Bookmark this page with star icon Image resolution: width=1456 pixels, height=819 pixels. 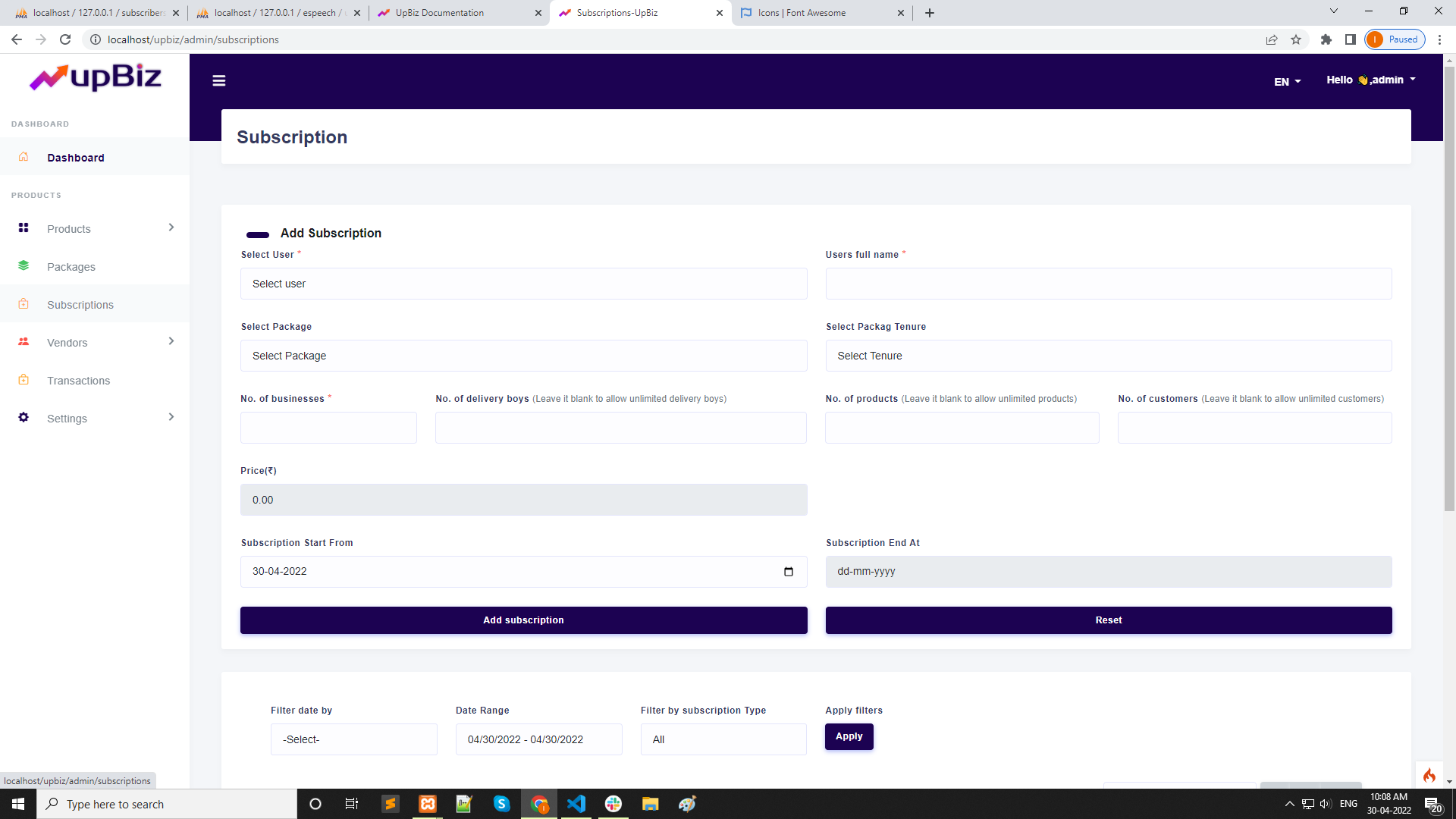click(1296, 39)
